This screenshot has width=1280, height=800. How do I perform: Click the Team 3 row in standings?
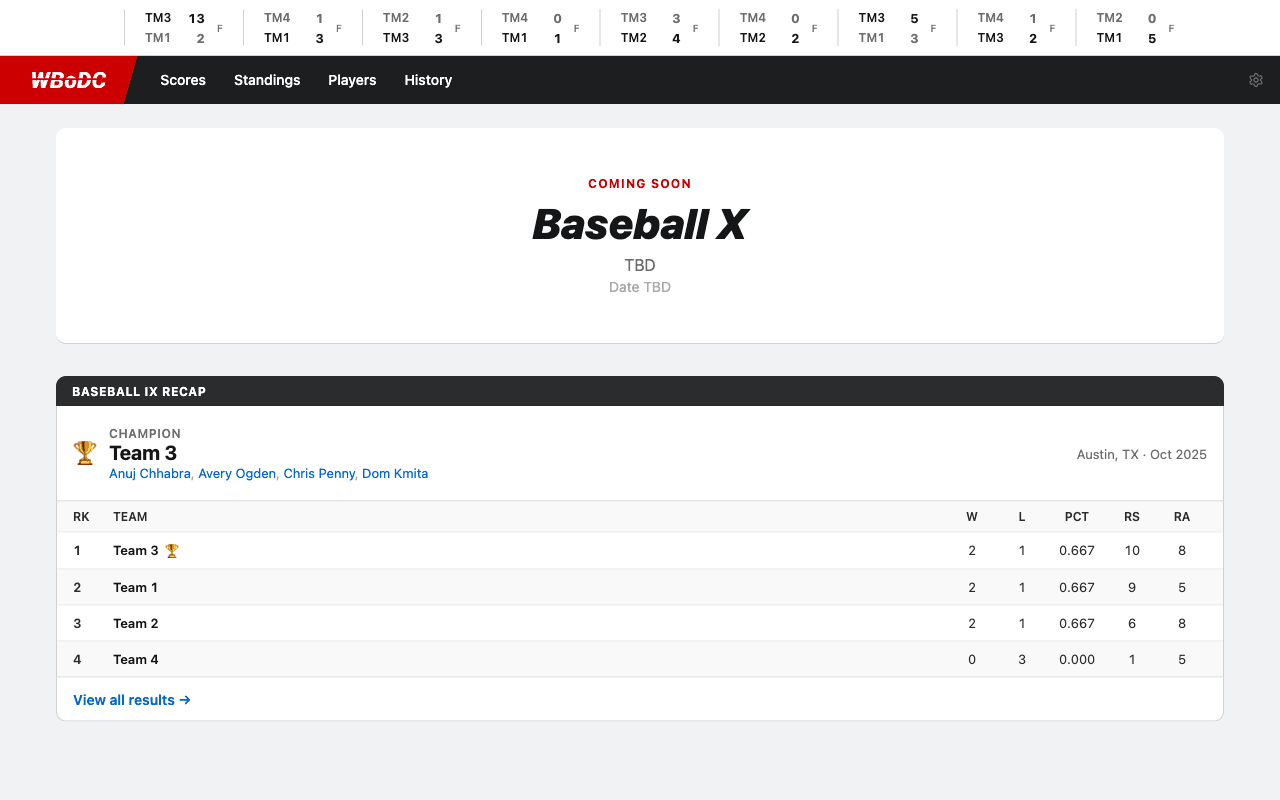coord(640,550)
